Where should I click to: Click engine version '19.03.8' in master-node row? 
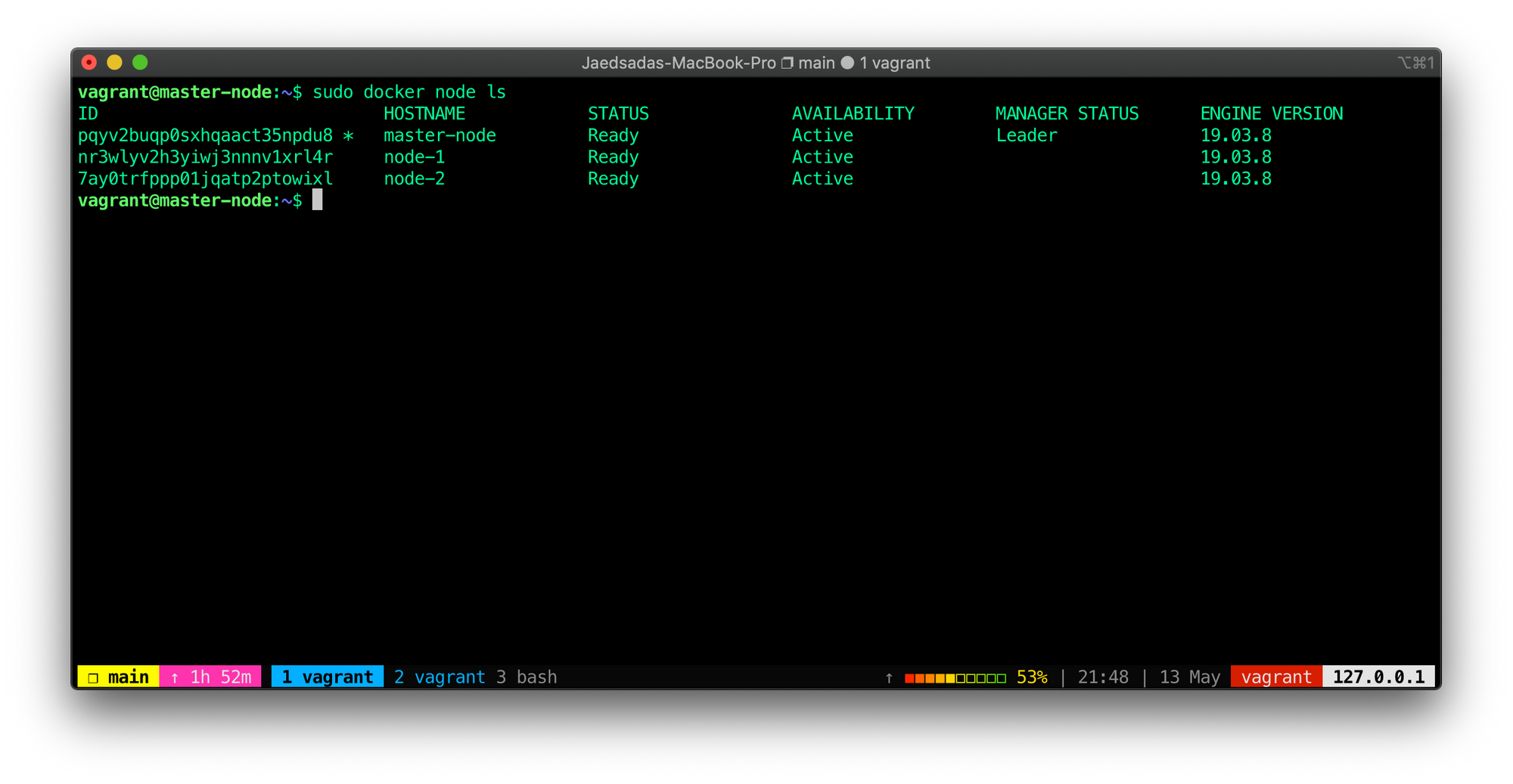point(1235,136)
